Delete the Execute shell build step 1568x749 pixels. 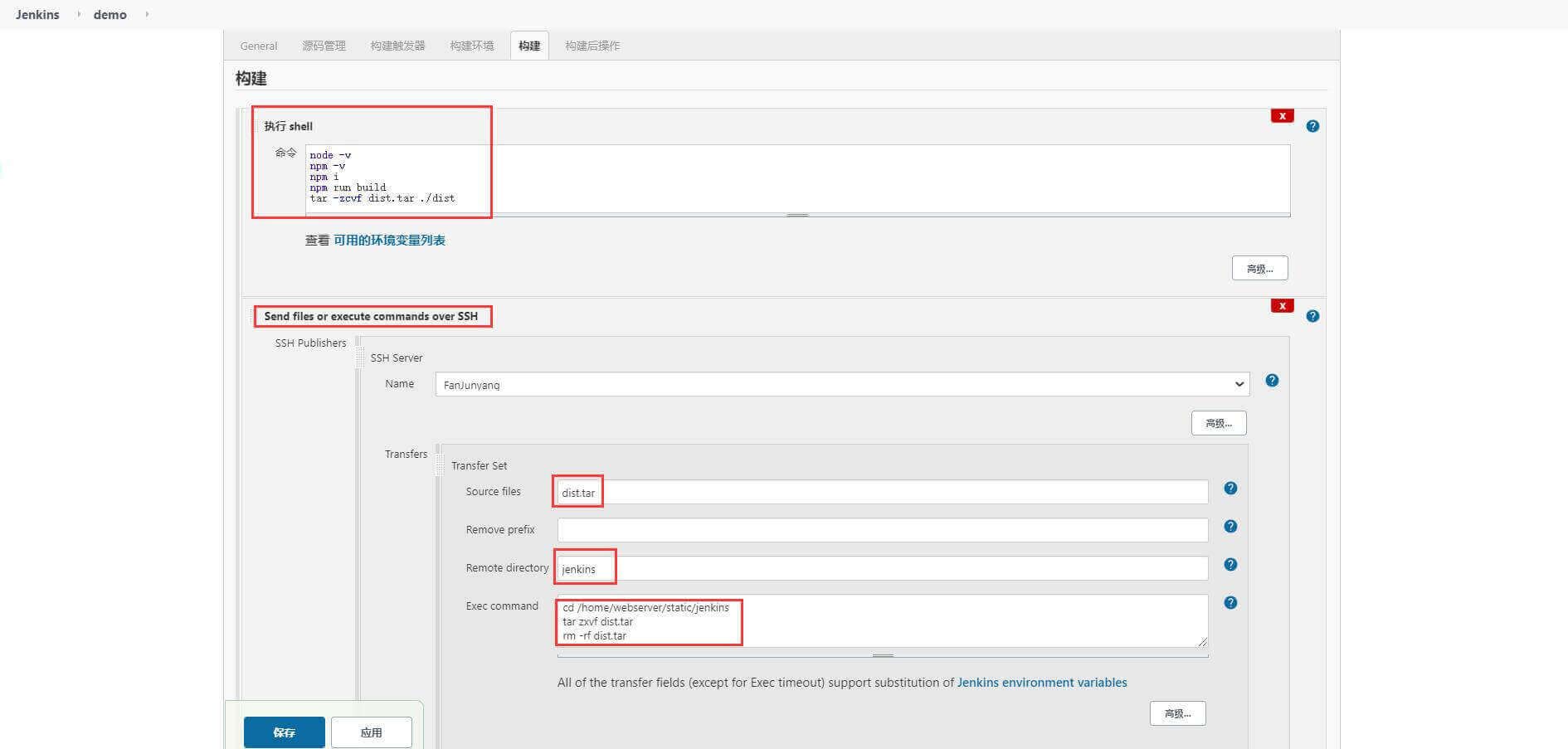[1282, 116]
